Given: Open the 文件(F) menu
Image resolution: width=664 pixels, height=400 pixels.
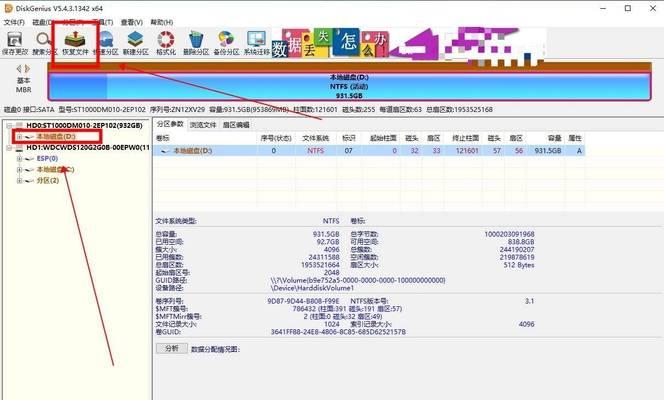Looking at the screenshot, I should point(14,22).
